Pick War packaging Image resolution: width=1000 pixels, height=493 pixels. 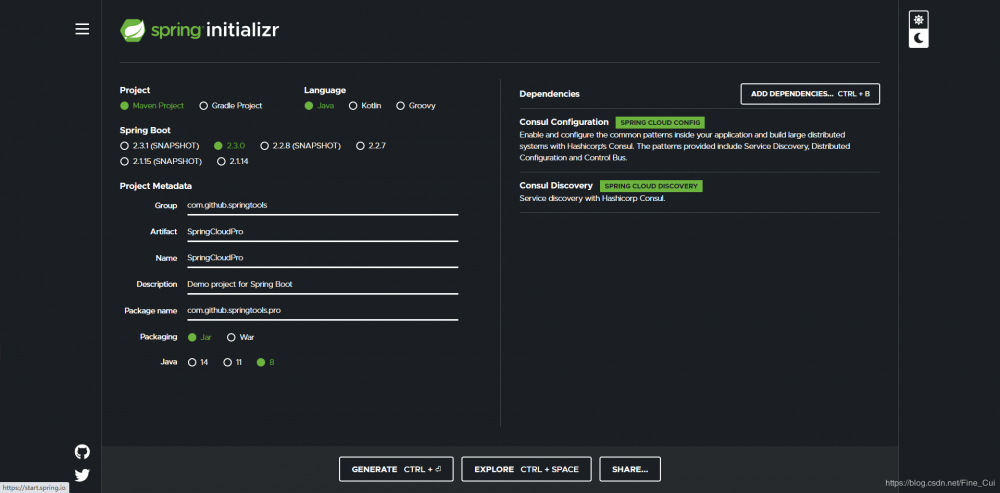pos(241,337)
